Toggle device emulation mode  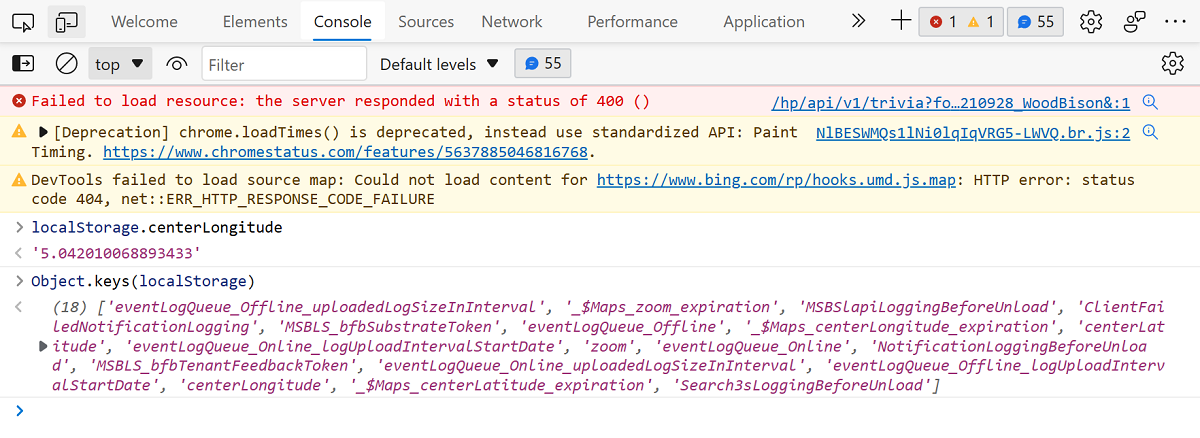click(x=66, y=21)
